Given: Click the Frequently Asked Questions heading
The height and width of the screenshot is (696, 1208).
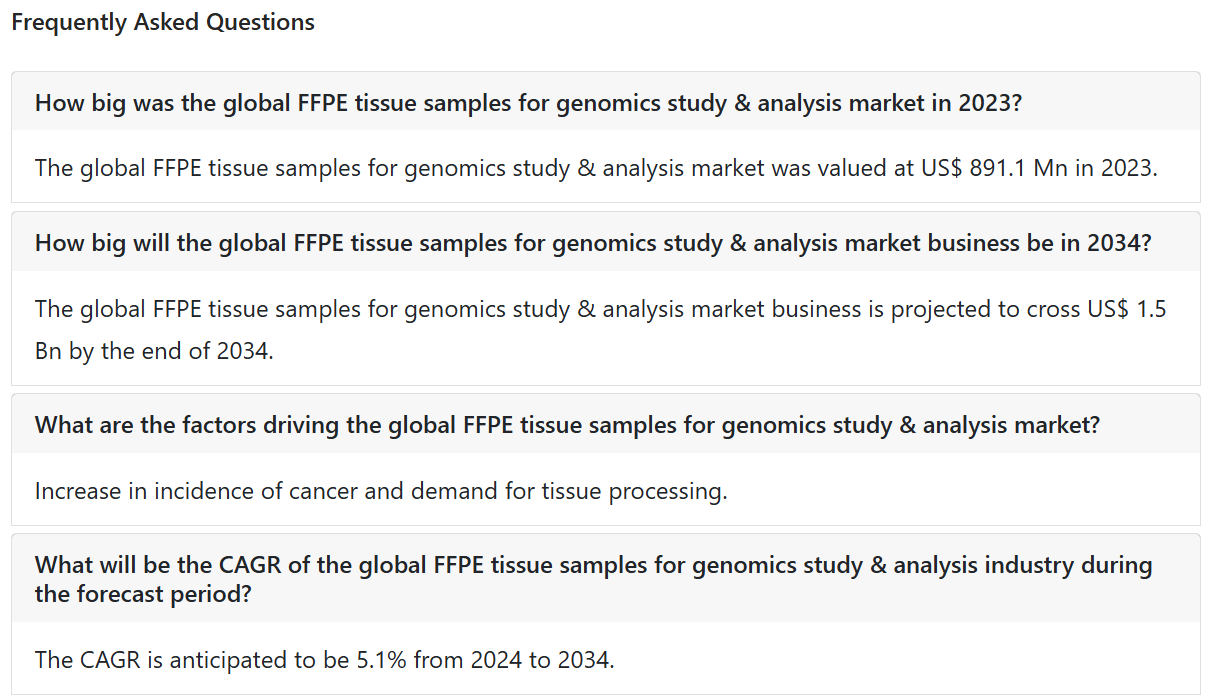Looking at the screenshot, I should point(163,22).
